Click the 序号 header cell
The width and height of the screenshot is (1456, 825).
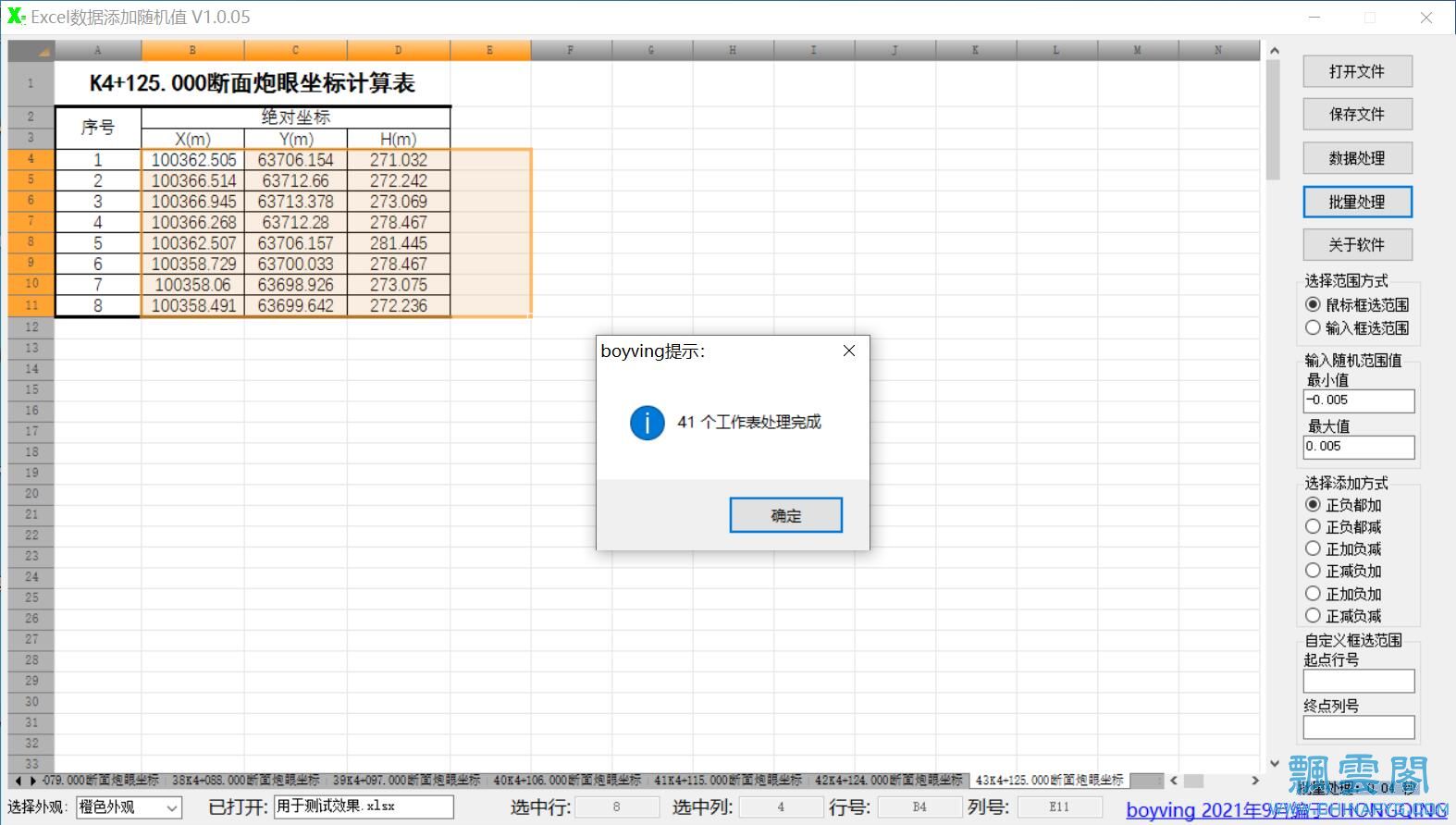(98, 128)
